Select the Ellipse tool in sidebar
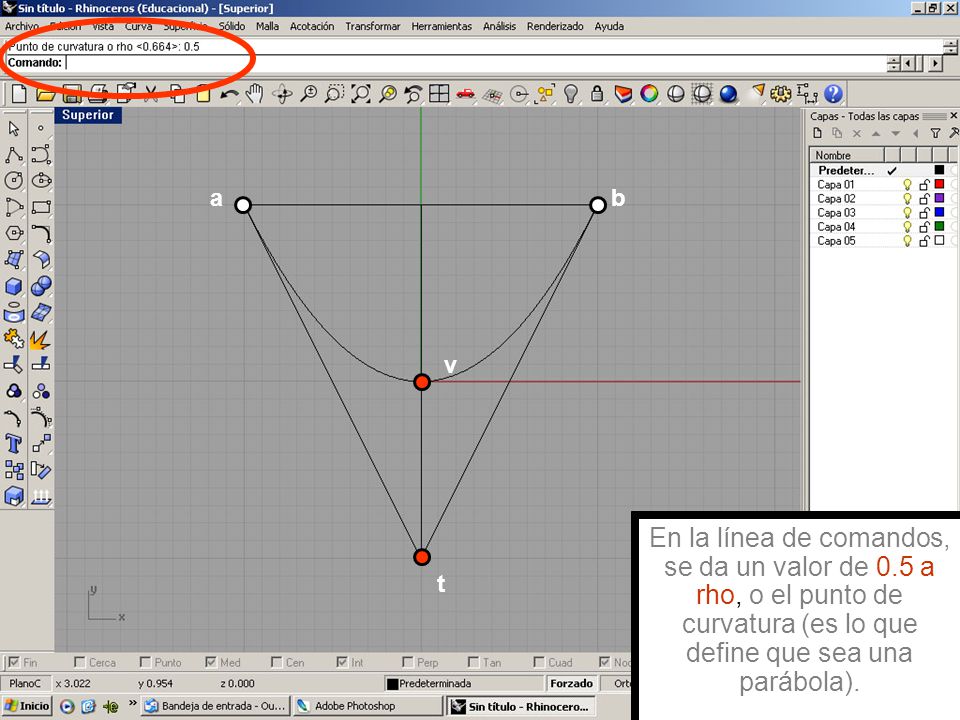960x720 pixels. [x=41, y=181]
